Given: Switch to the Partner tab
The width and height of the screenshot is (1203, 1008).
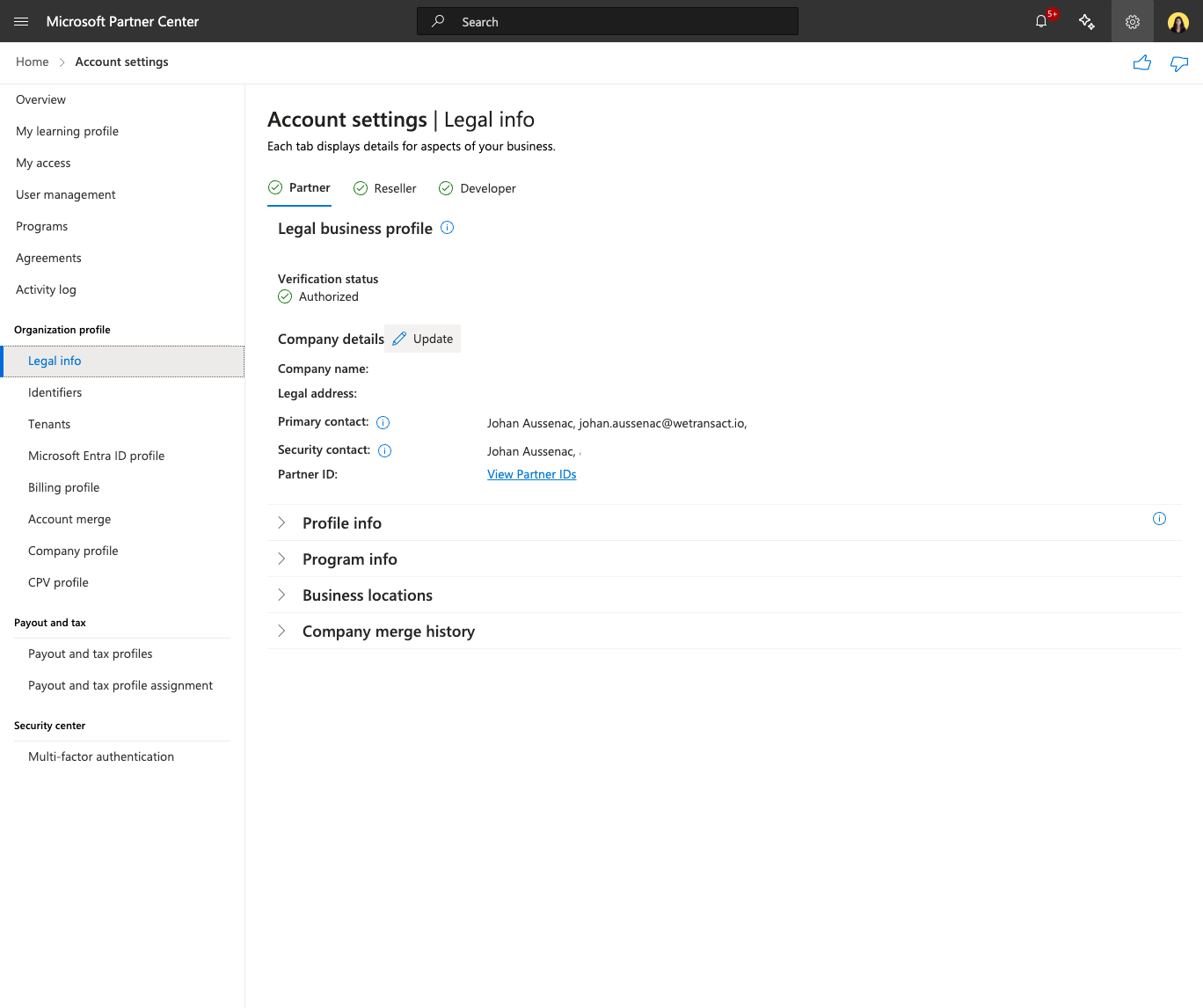Looking at the screenshot, I should tap(299, 188).
